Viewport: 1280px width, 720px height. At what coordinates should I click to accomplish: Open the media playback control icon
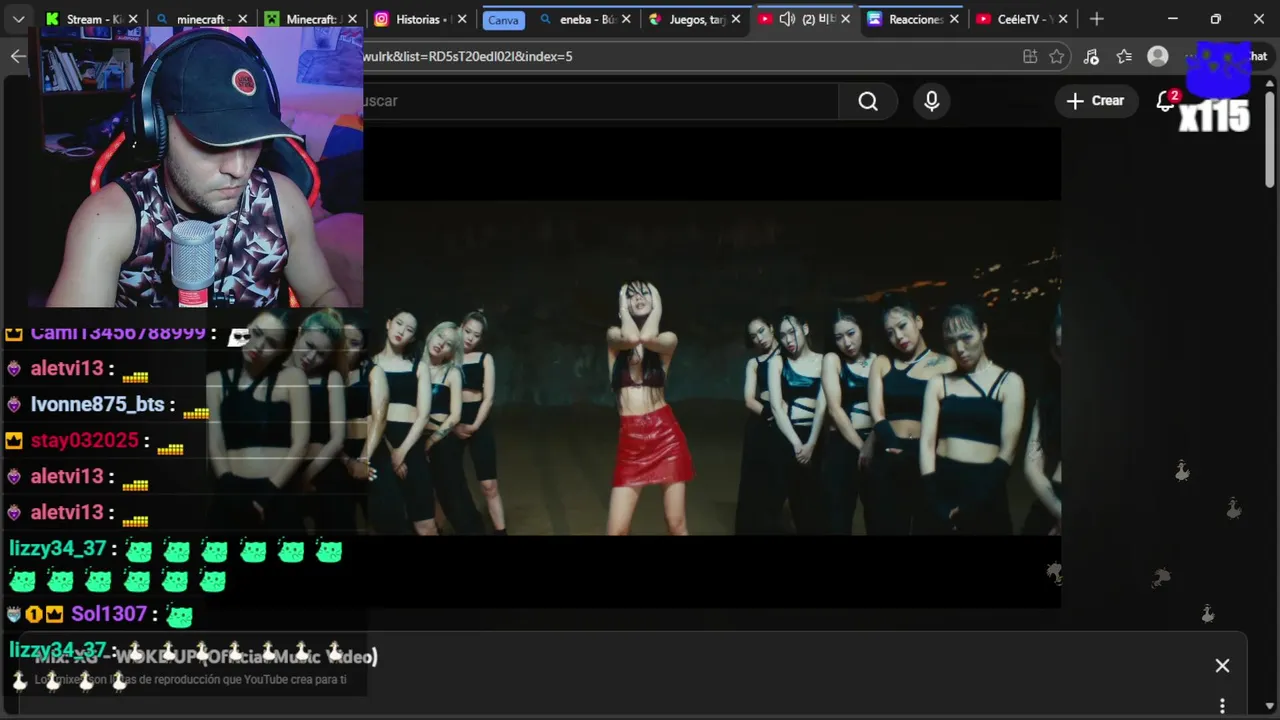[x=1091, y=57]
